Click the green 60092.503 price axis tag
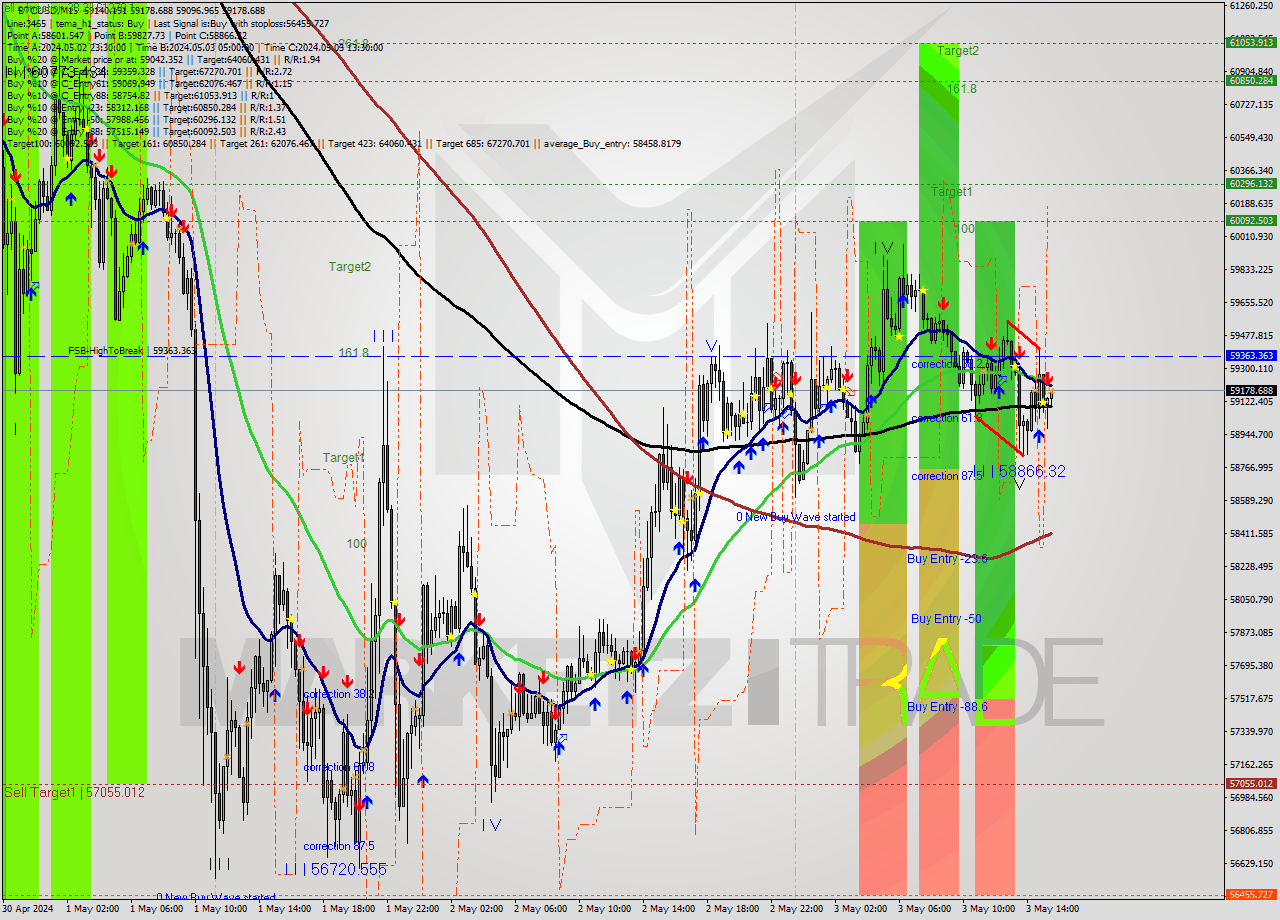Viewport: 1280px width, 920px height. [1251, 220]
